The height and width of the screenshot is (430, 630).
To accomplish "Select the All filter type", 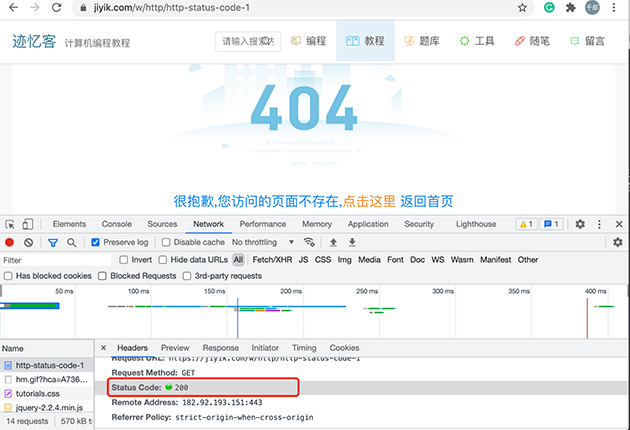I will coord(238,260).
